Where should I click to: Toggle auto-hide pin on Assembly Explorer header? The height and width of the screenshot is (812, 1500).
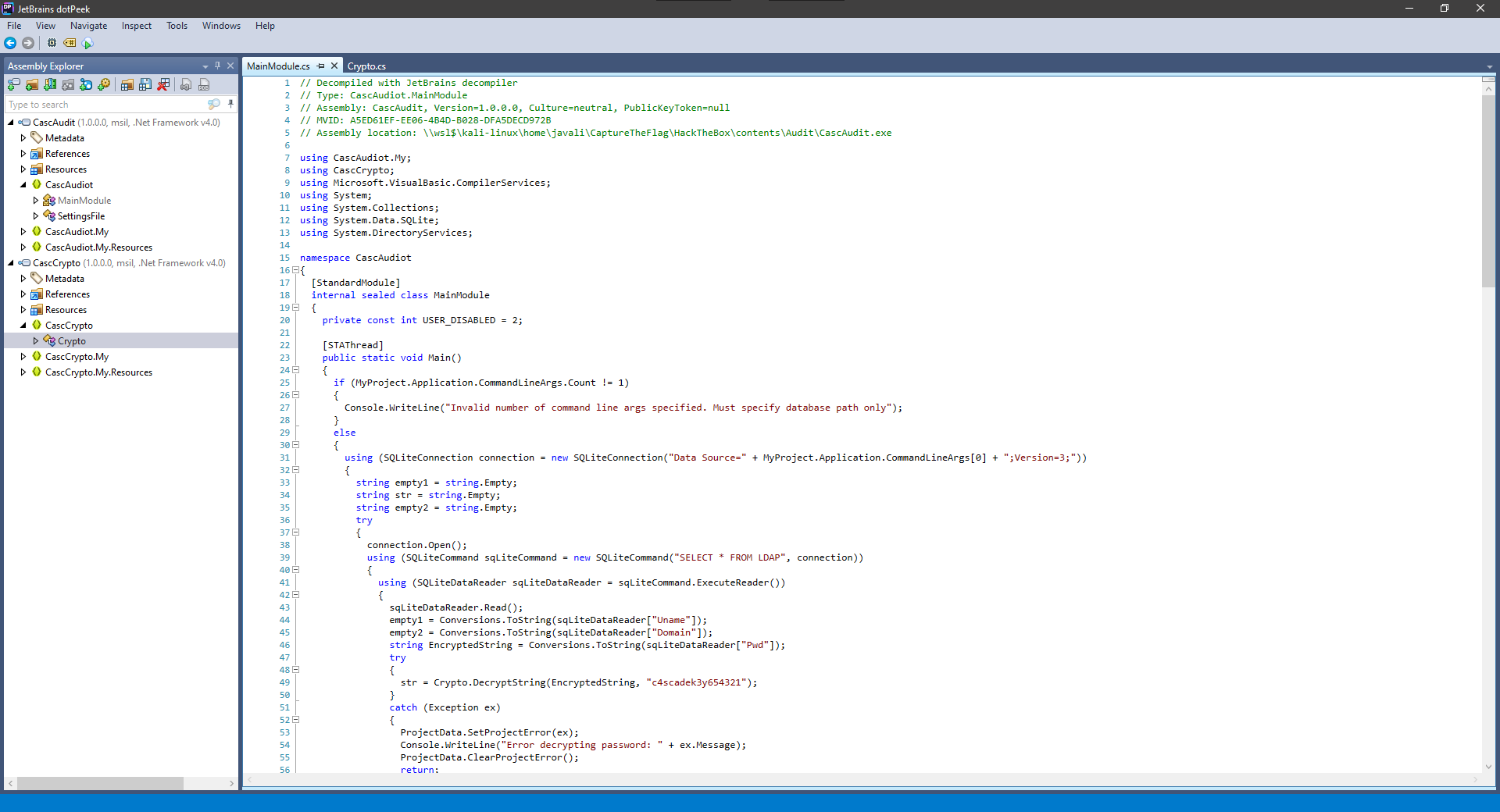point(218,66)
